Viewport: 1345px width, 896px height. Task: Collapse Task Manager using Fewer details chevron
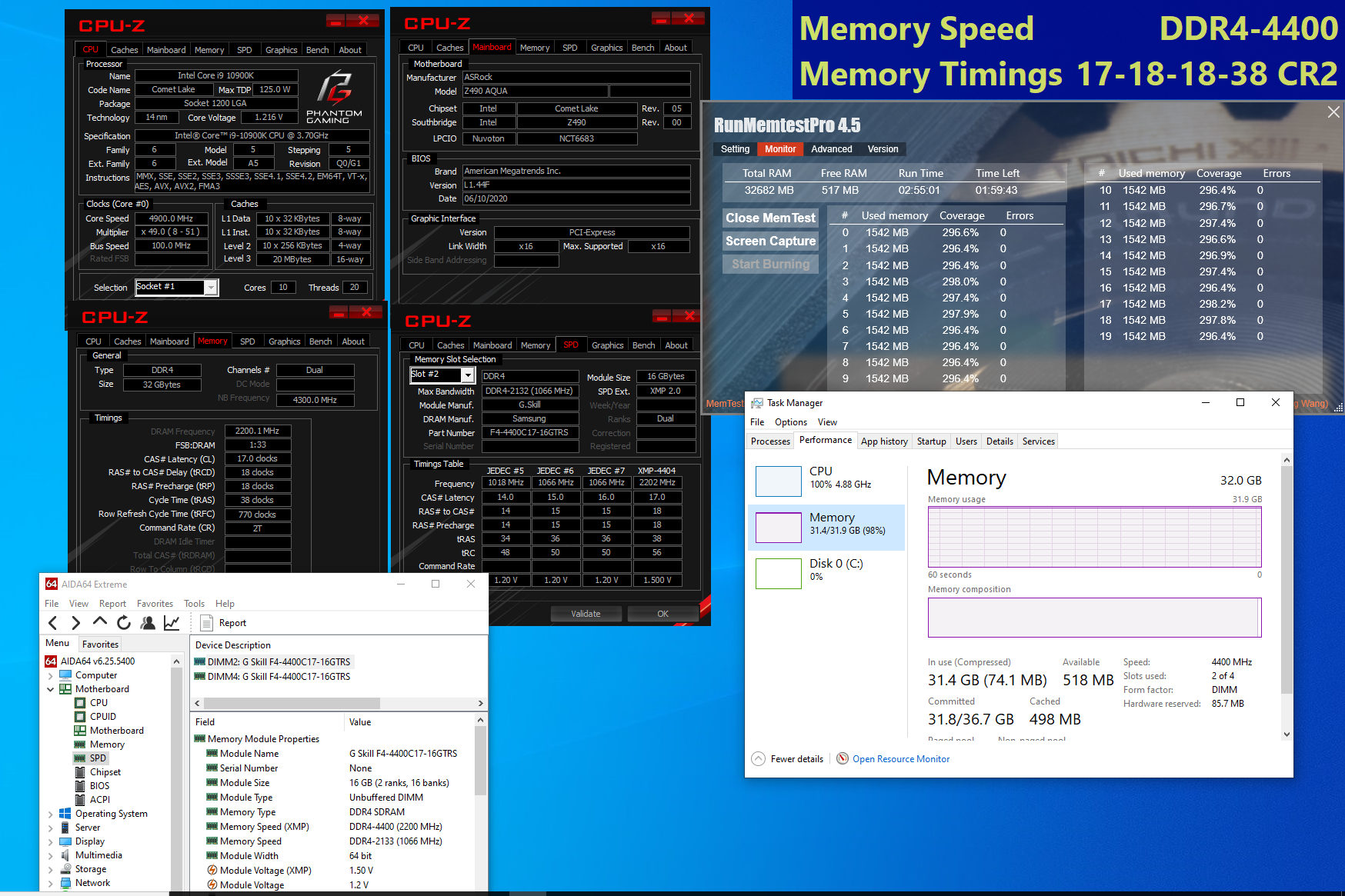[759, 758]
